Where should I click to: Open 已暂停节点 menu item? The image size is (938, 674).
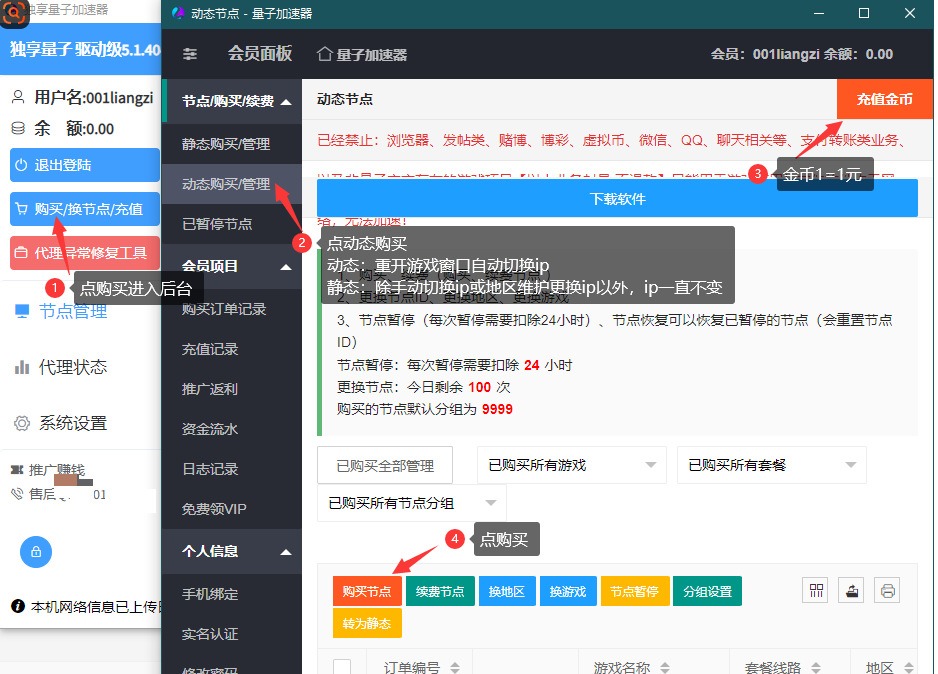click(233, 224)
